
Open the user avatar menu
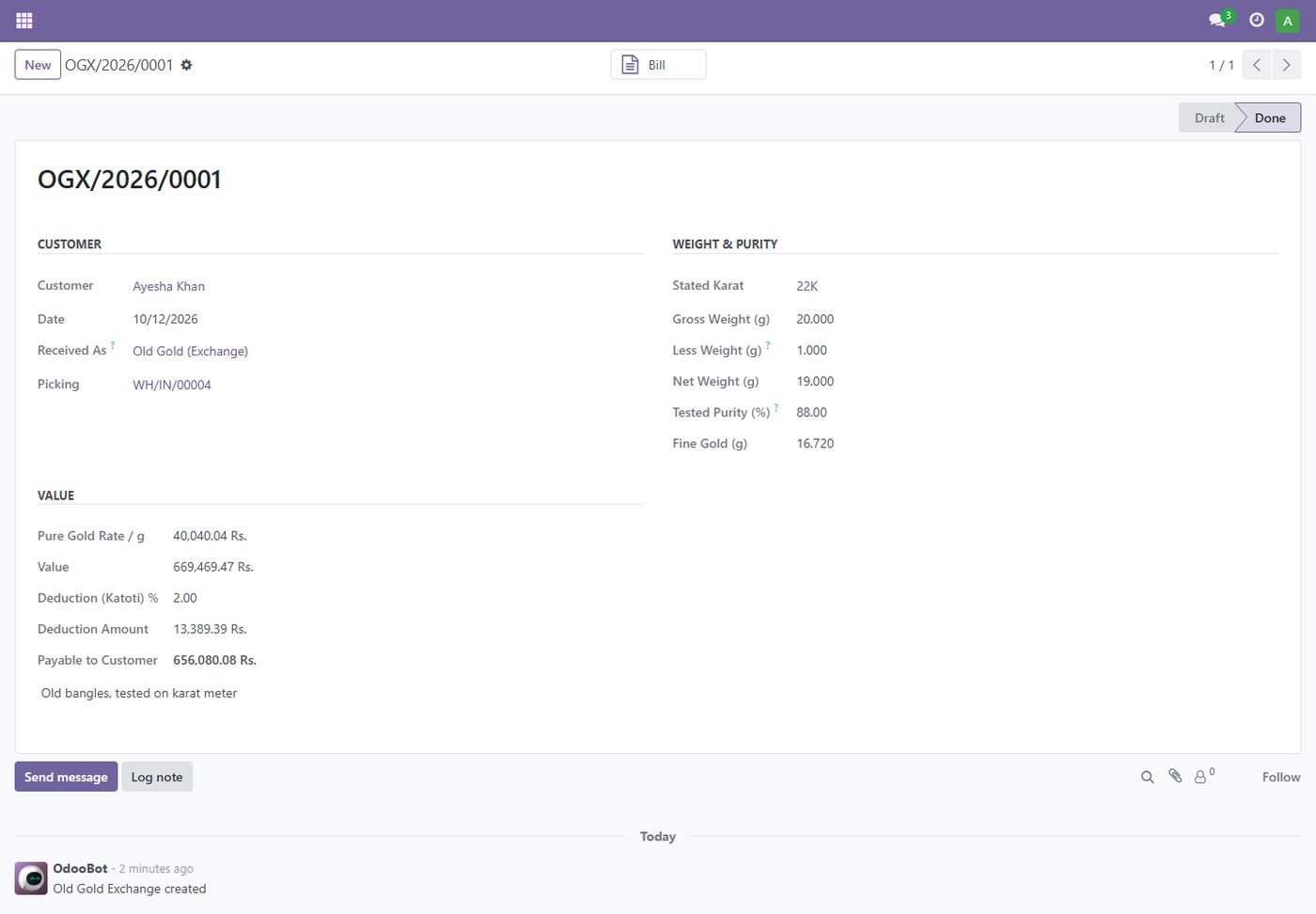click(1287, 20)
